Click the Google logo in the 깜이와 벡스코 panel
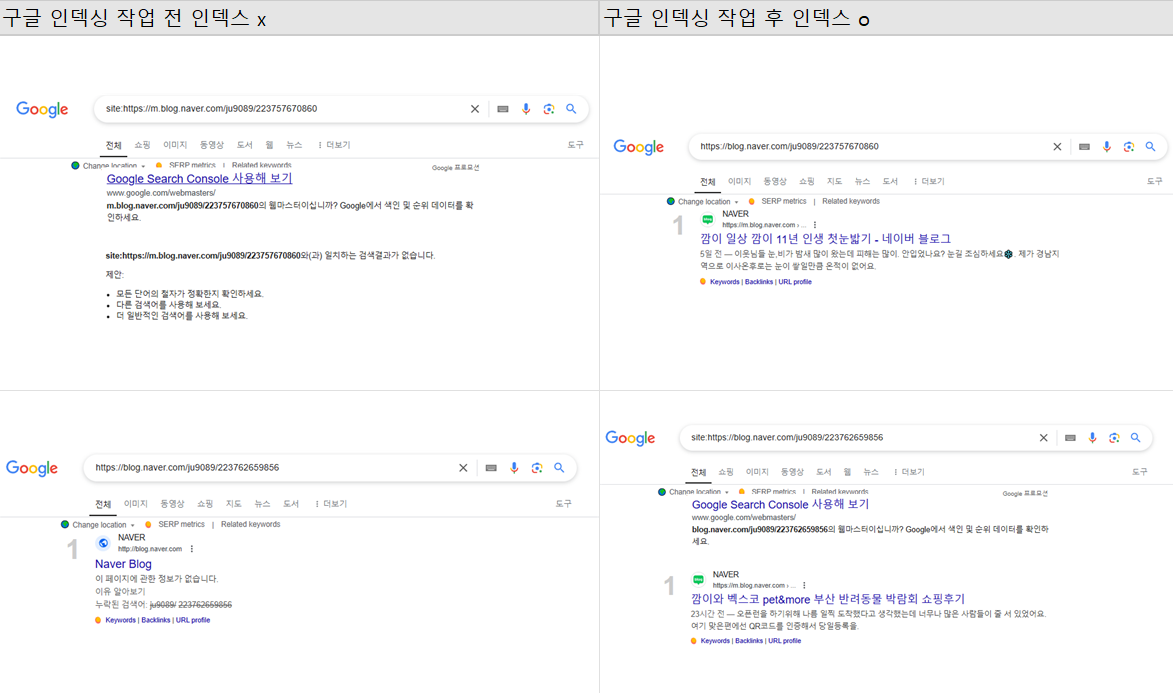The height and width of the screenshot is (693, 1173). point(630,438)
